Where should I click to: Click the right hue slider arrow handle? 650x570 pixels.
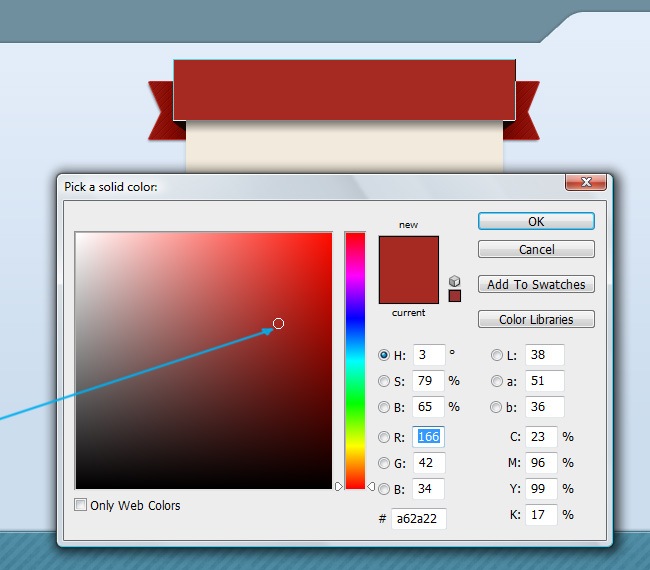[x=371, y=486]
